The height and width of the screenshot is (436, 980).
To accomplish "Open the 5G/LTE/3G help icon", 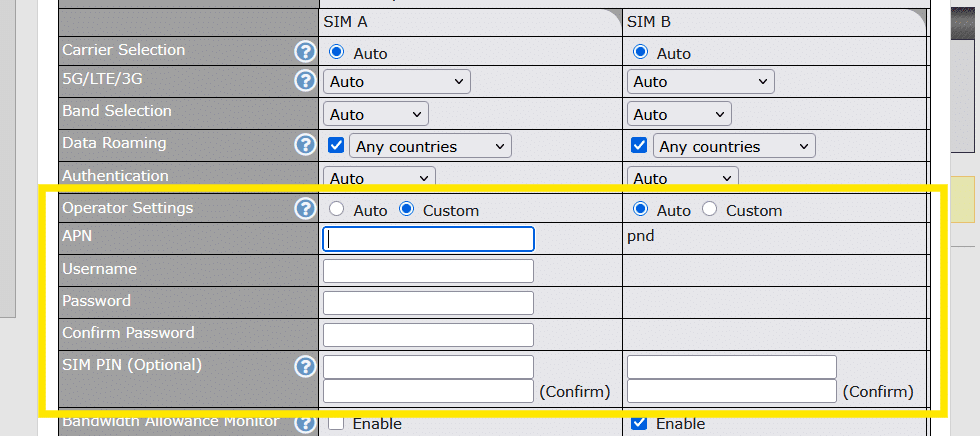I will pos(305,81).
